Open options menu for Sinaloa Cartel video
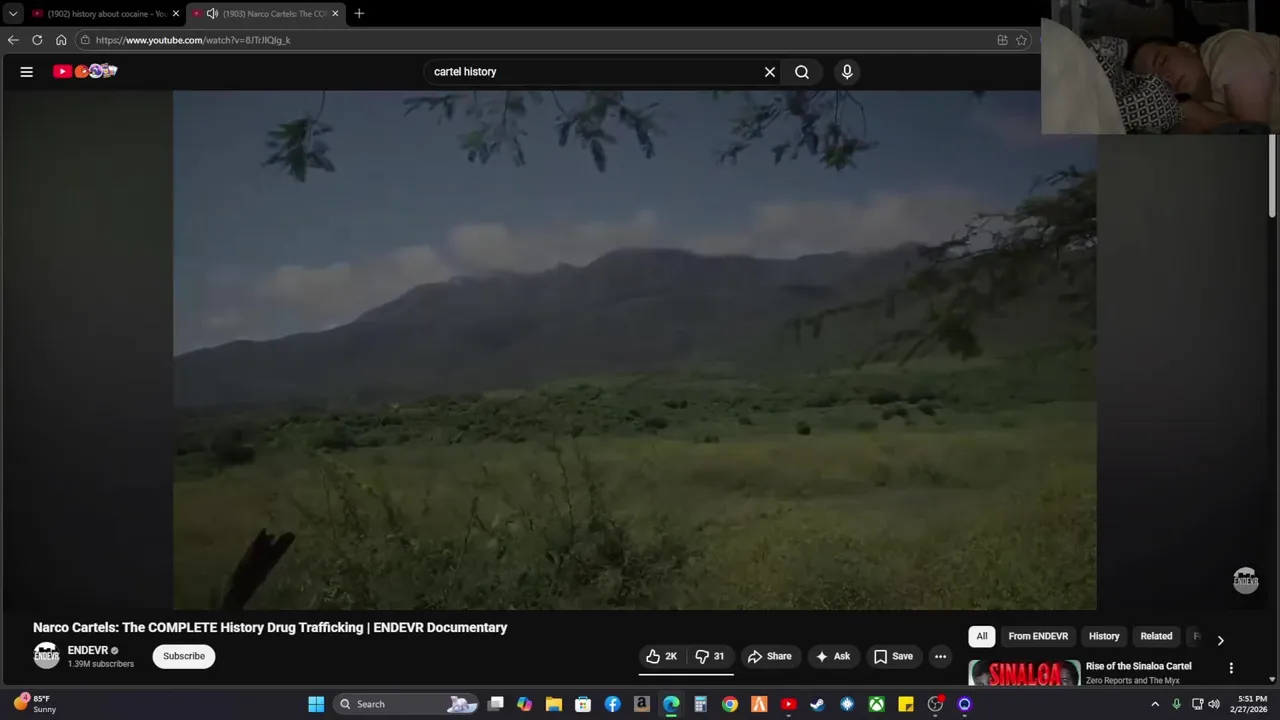The width and height of the screenshot is (1280, 720). pos(1231,668)
